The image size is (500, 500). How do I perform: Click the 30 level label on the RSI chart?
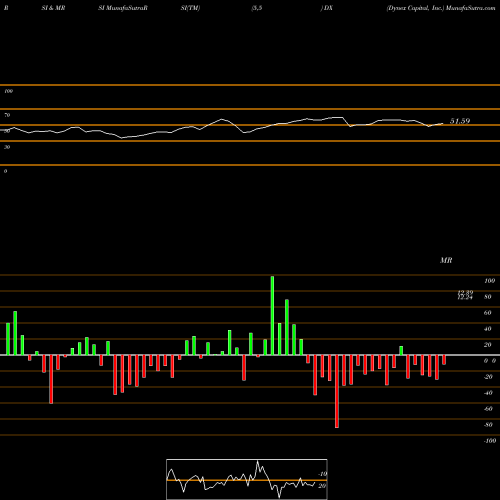pyautogui.click(x=7, y=147)
